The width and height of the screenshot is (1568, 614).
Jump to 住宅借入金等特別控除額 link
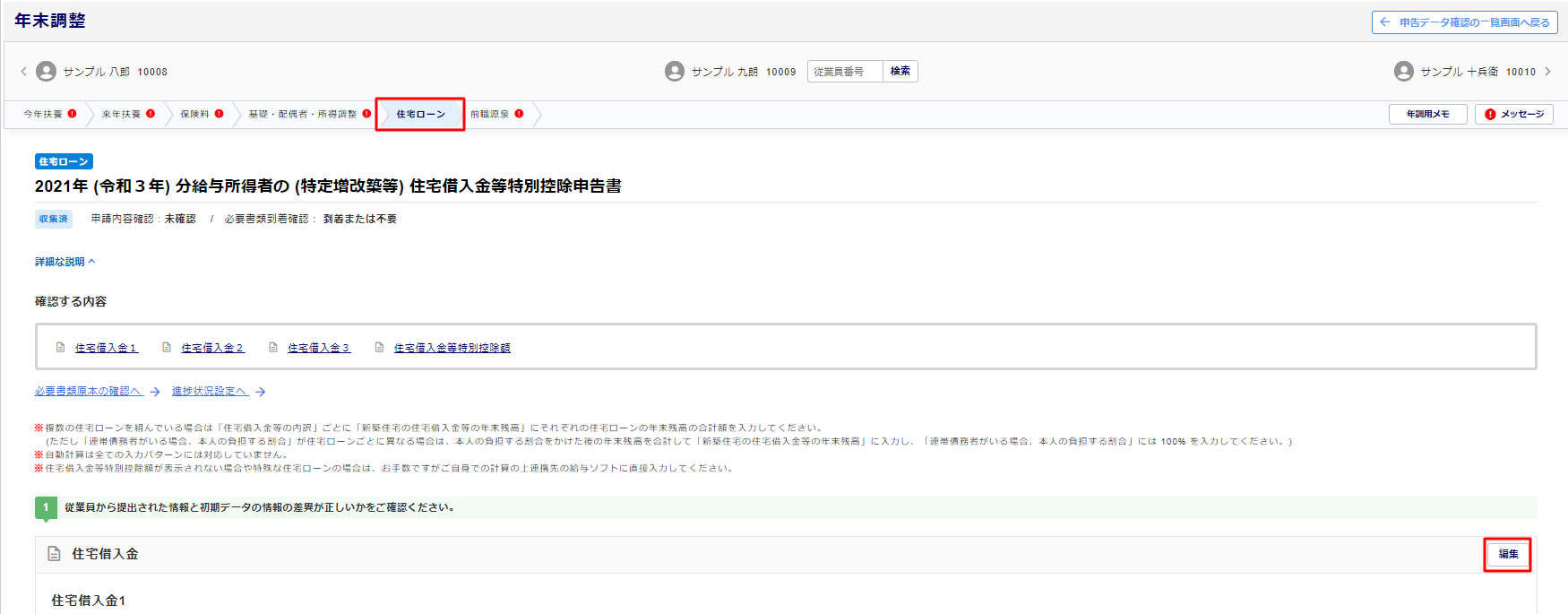[452, 348]
